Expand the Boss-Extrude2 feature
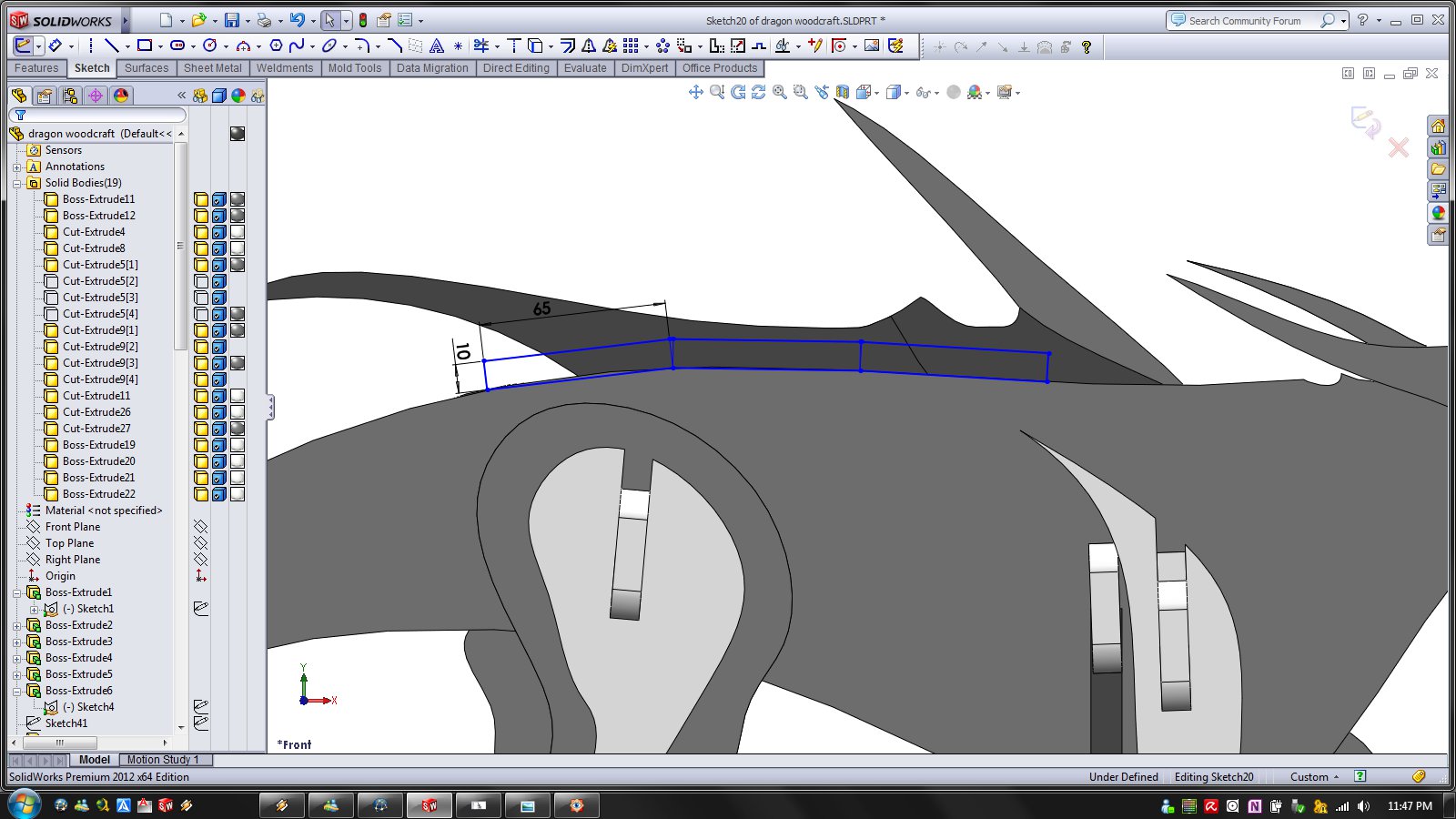 coord(16,626)
